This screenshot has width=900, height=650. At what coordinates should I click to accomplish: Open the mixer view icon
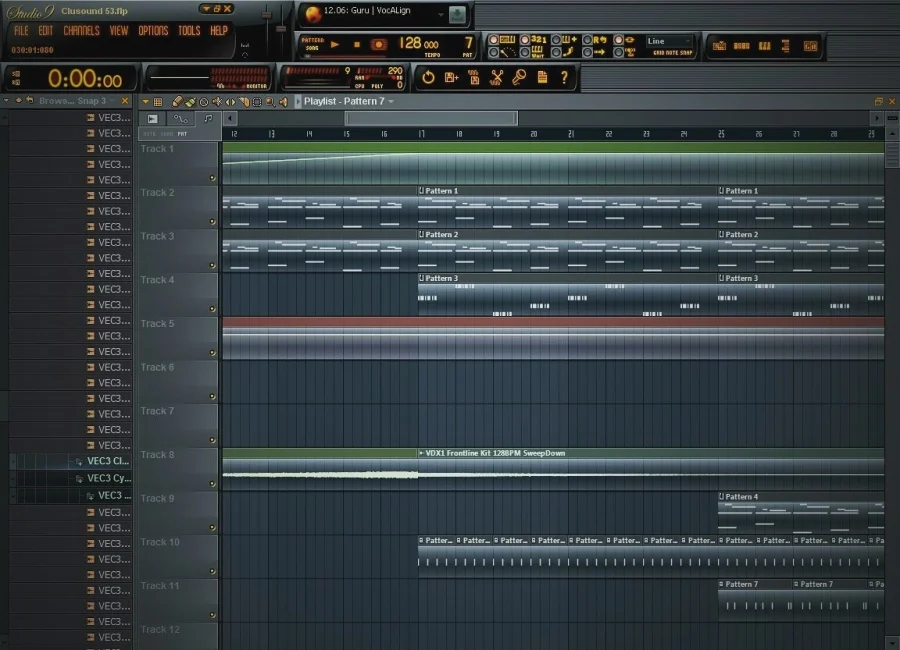[810, 45]
